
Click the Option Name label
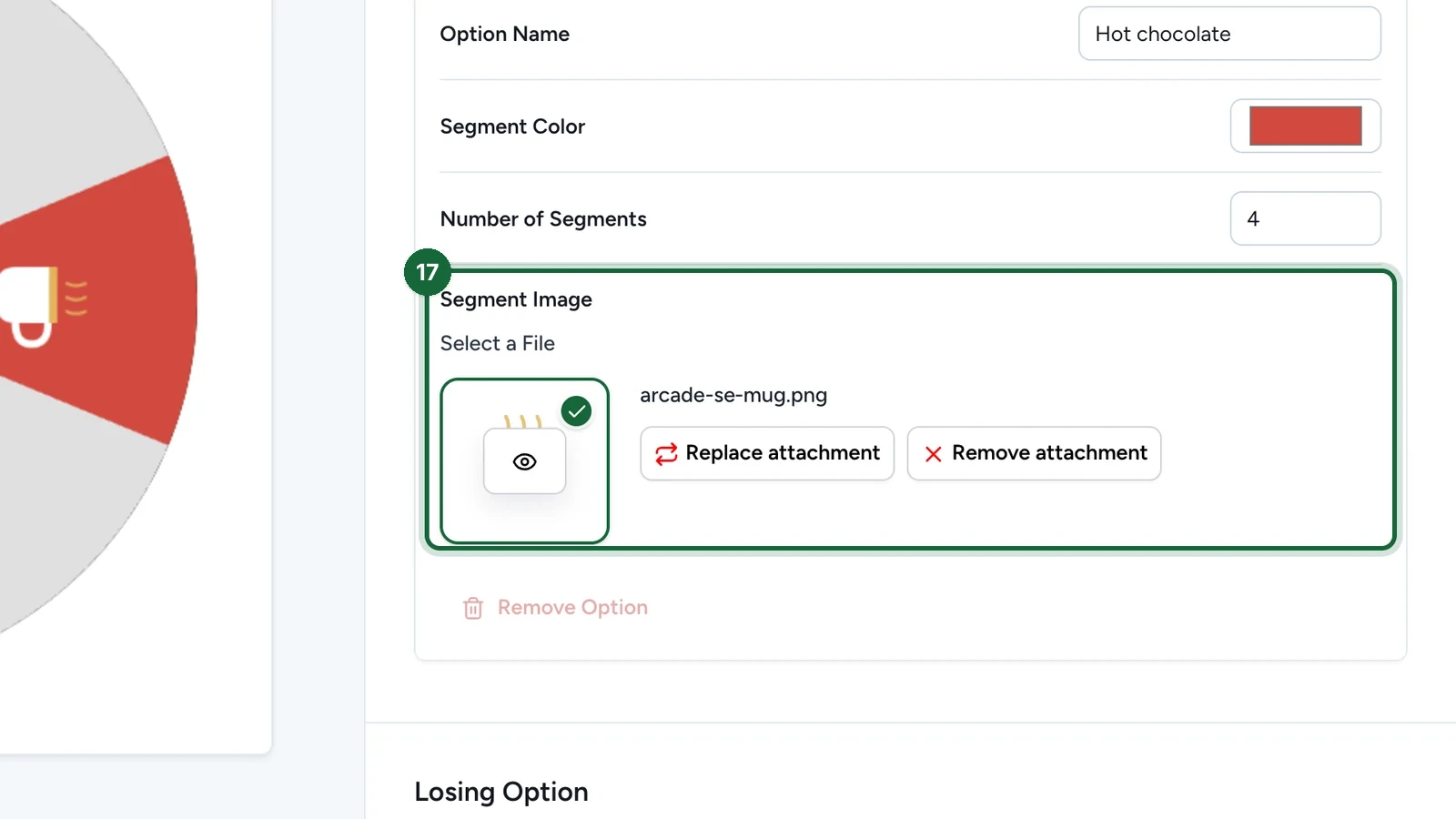pyautogui.click(x=505, y=34)
